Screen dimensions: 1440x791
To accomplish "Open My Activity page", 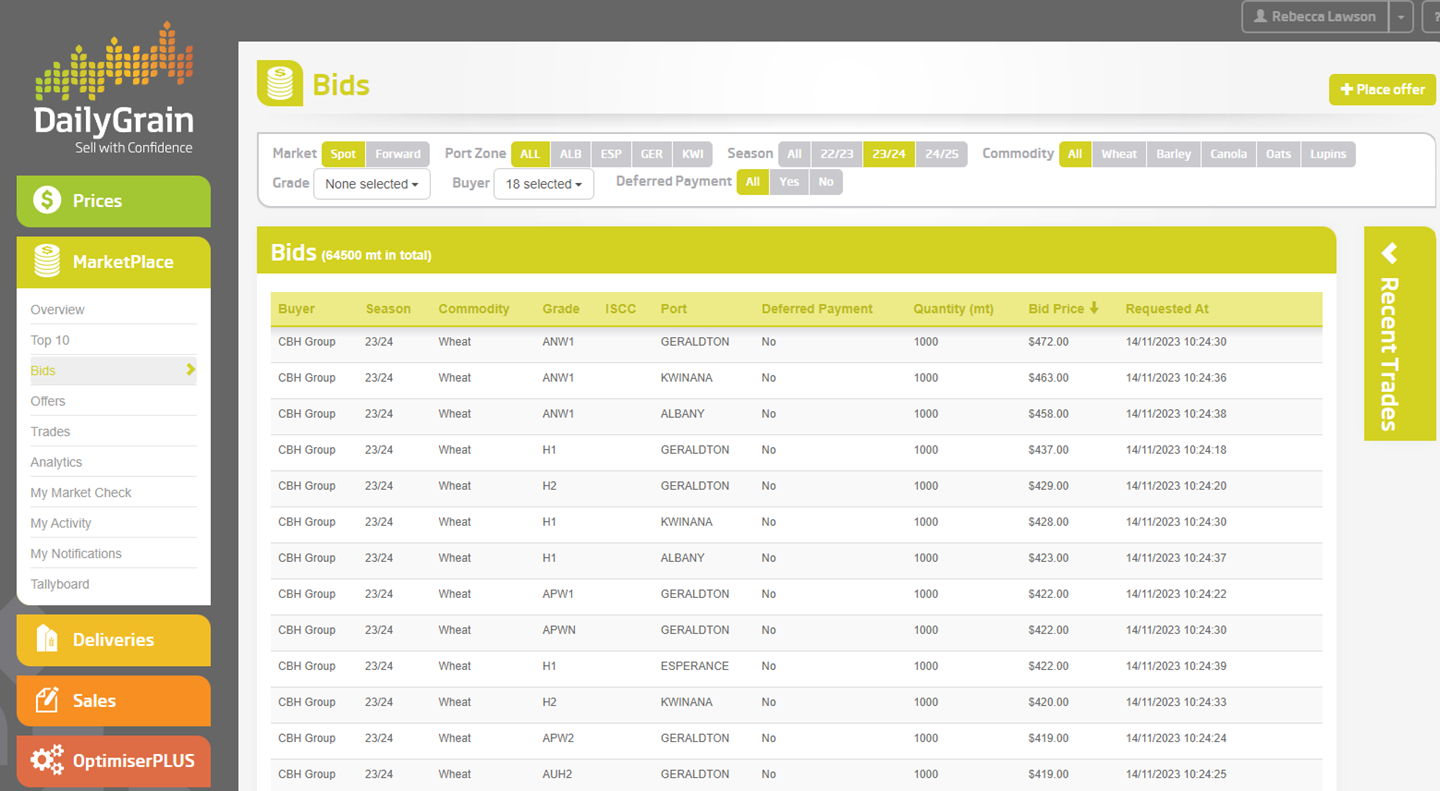I will point(61,523).
